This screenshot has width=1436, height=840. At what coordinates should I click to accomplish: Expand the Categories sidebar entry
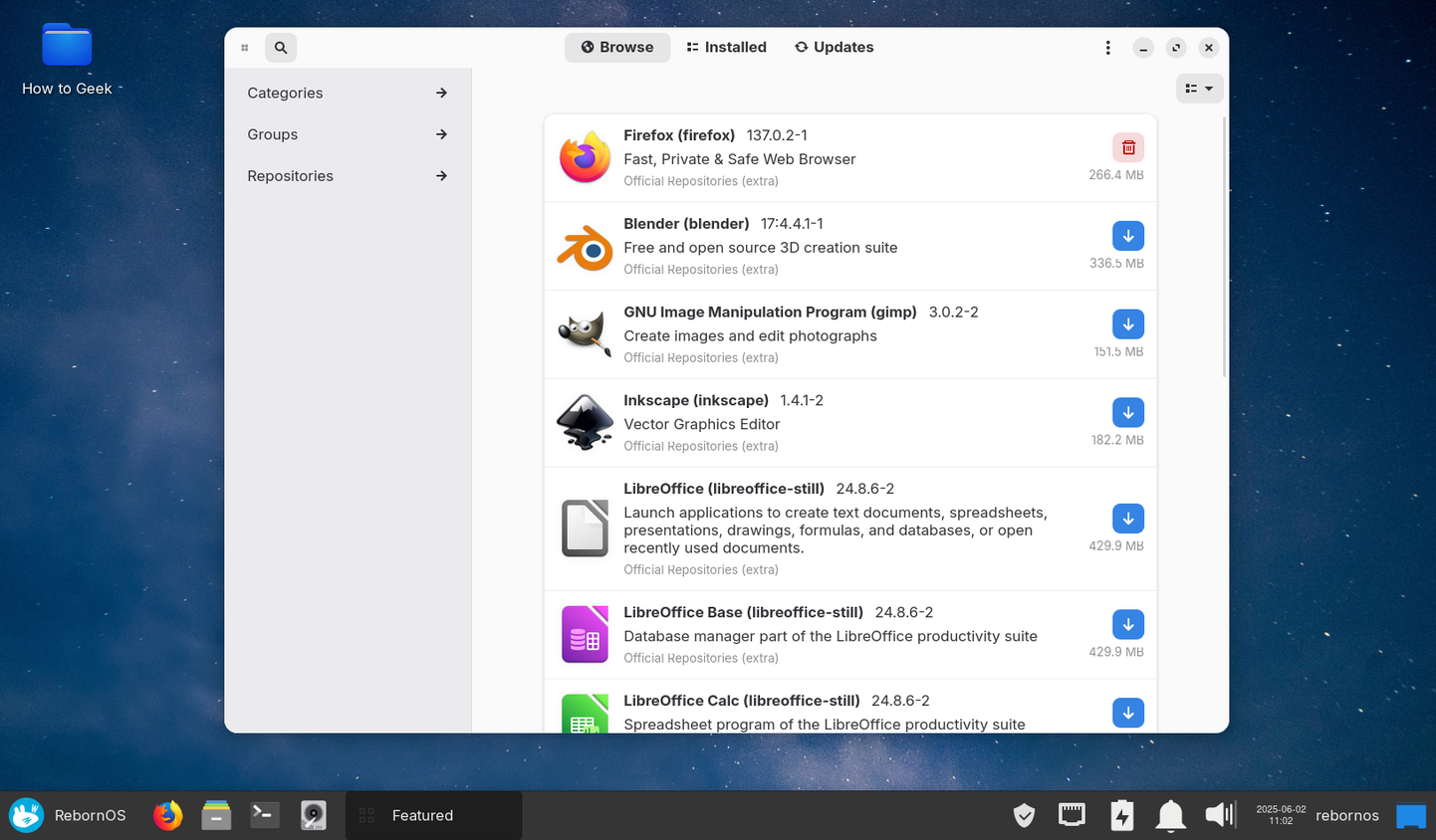pyautogui.click(x=348, y=93)
